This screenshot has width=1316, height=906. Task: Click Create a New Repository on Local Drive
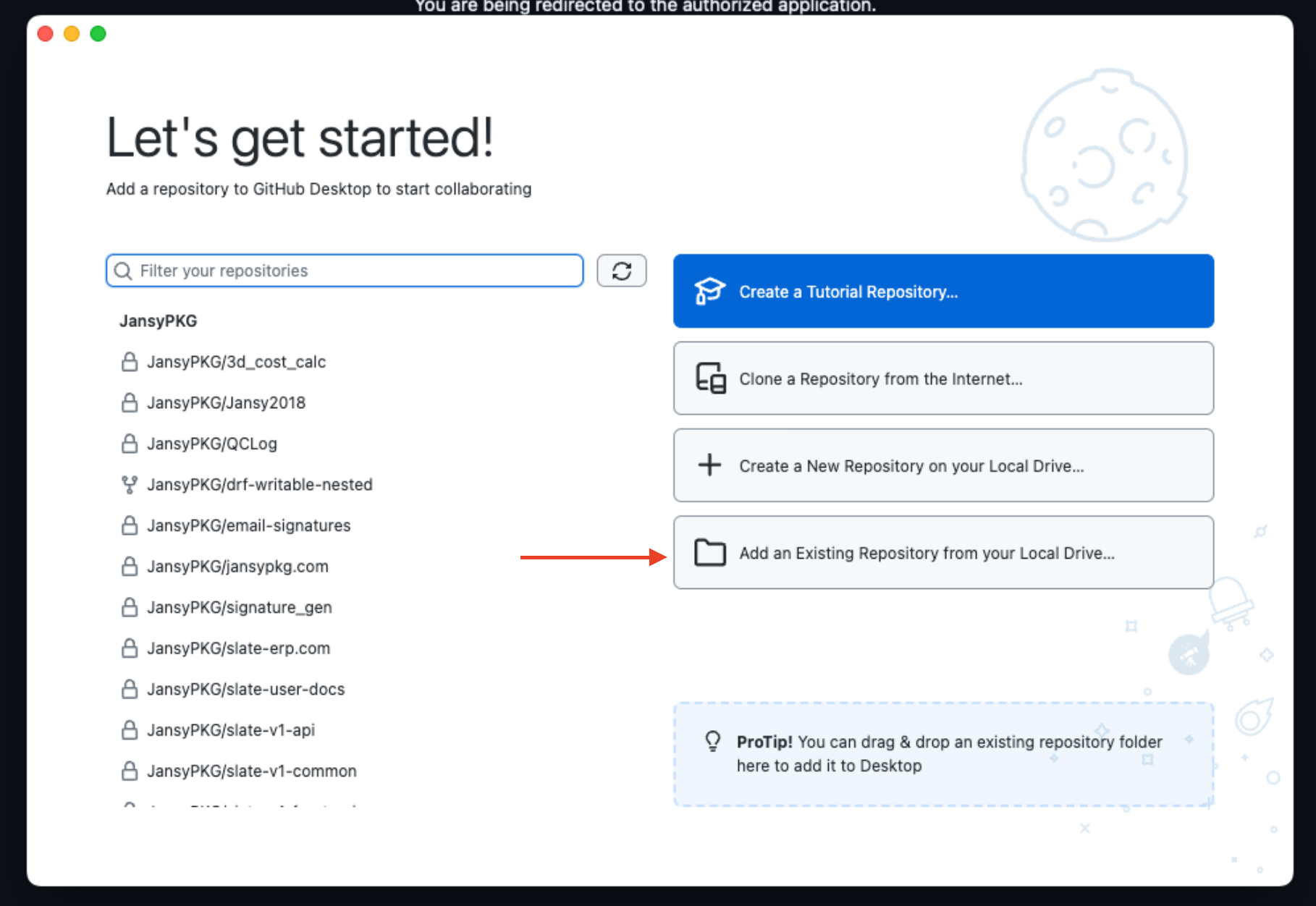[x=942, y=465]
